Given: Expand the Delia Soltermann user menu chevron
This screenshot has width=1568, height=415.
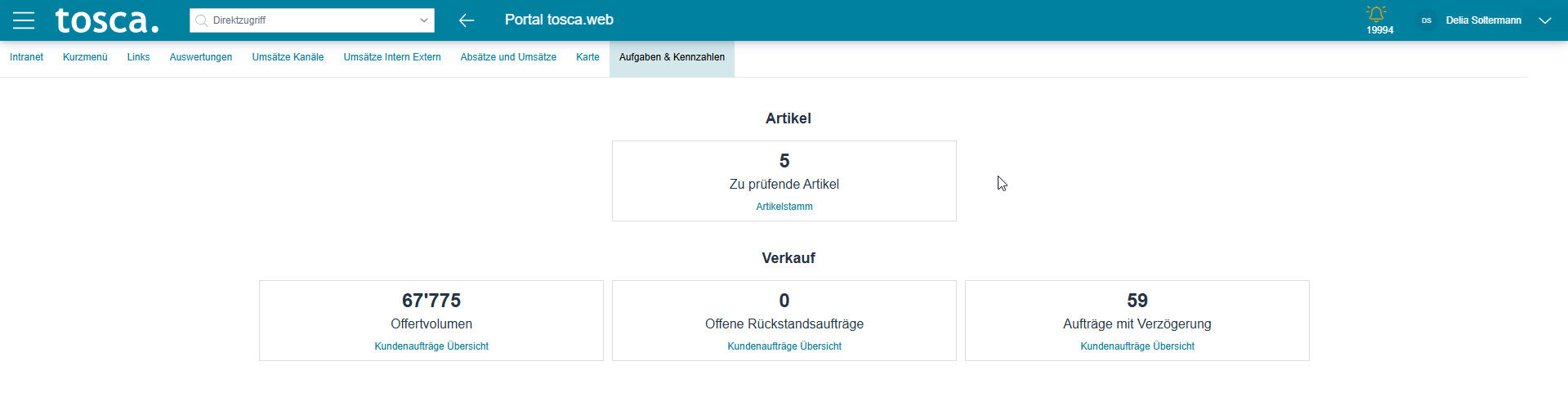Looking at the screenshot, I should 1544,20.
